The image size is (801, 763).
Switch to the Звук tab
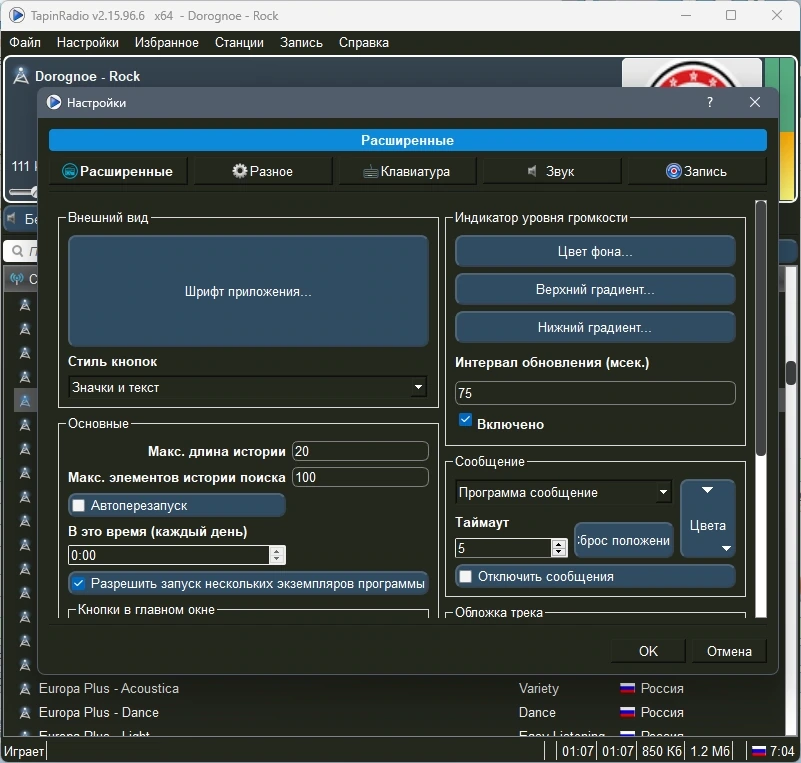(x=552, y=171)
